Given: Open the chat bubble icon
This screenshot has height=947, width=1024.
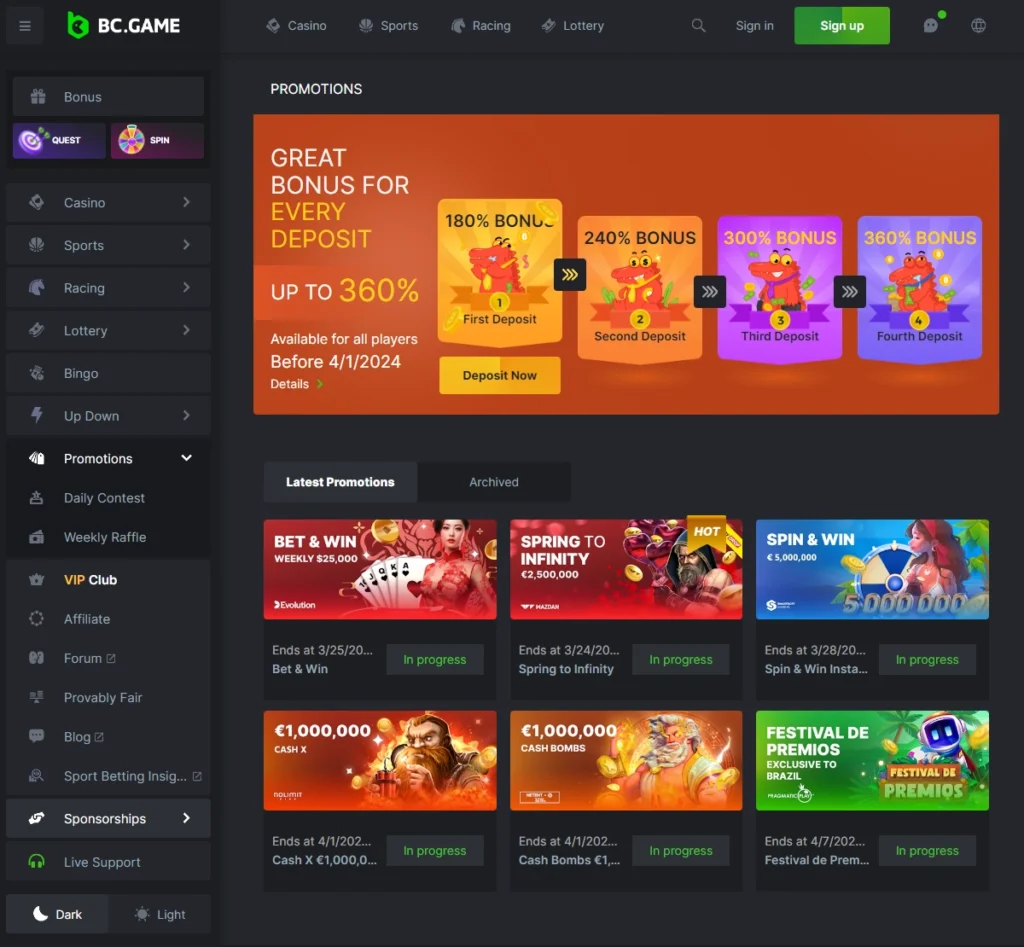Looking at the screenshot, I should click(931, 26).
